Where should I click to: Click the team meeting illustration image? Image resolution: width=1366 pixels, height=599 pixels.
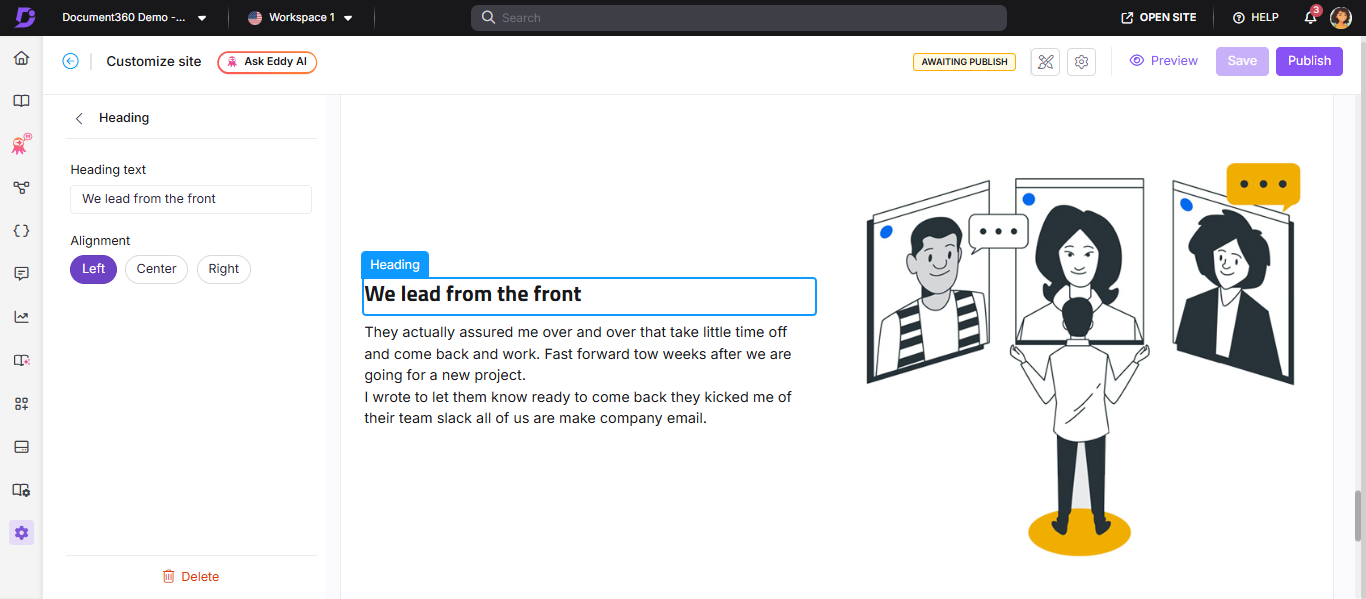(1082, 359)
